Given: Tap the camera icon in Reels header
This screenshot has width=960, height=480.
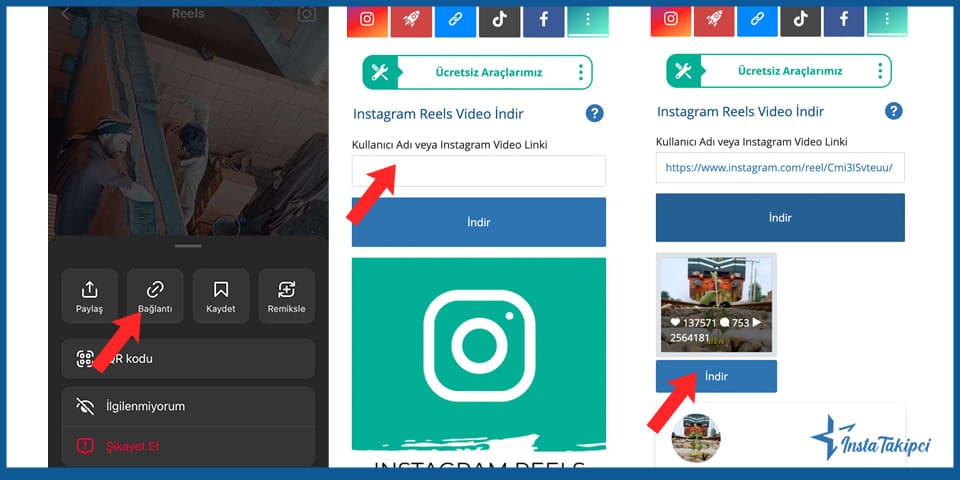Looking at the screenshot, I should pos(307,14).
